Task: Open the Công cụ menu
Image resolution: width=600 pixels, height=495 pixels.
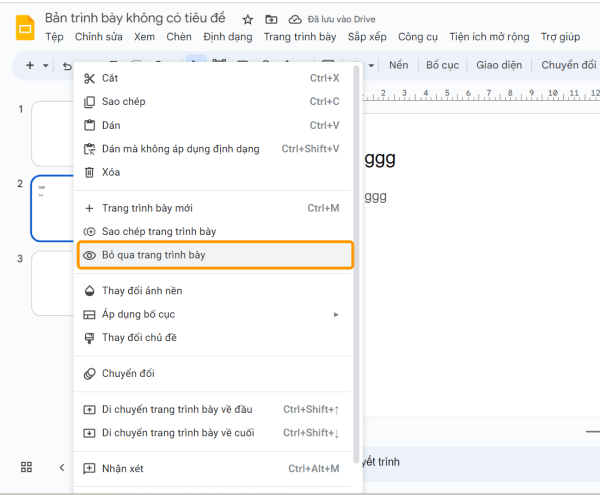Action: 417,37
